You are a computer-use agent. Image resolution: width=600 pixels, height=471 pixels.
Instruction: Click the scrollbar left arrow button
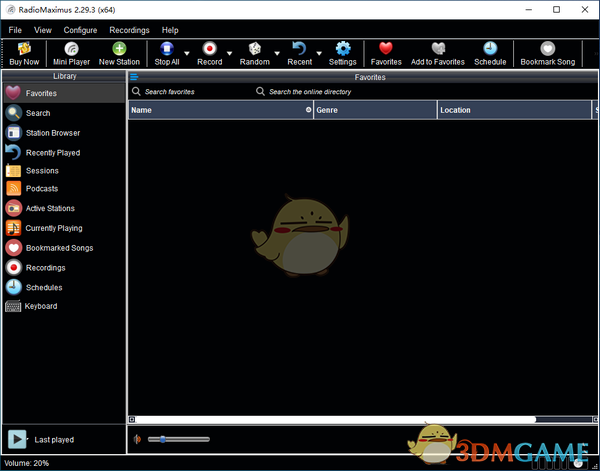pyautogui.click(x=132, y=420)
